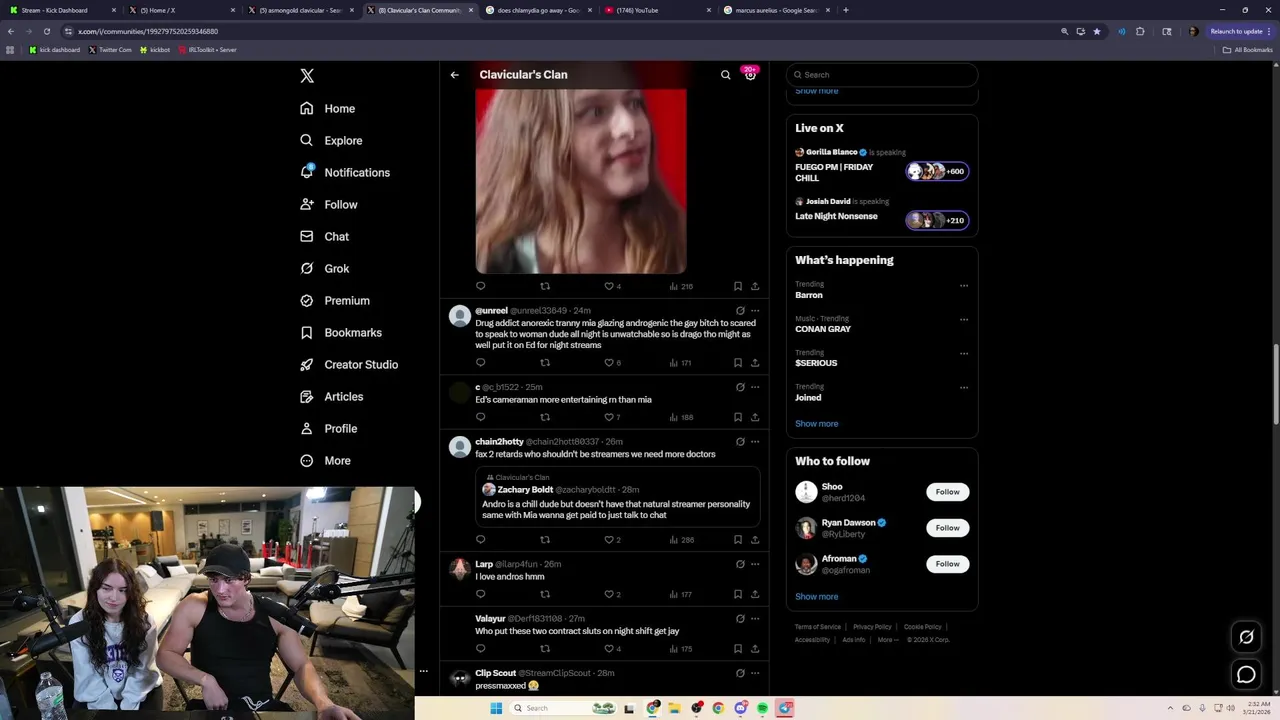View analytics on Valayur's post
This screenshot has width=1280, height=720.
681,649
